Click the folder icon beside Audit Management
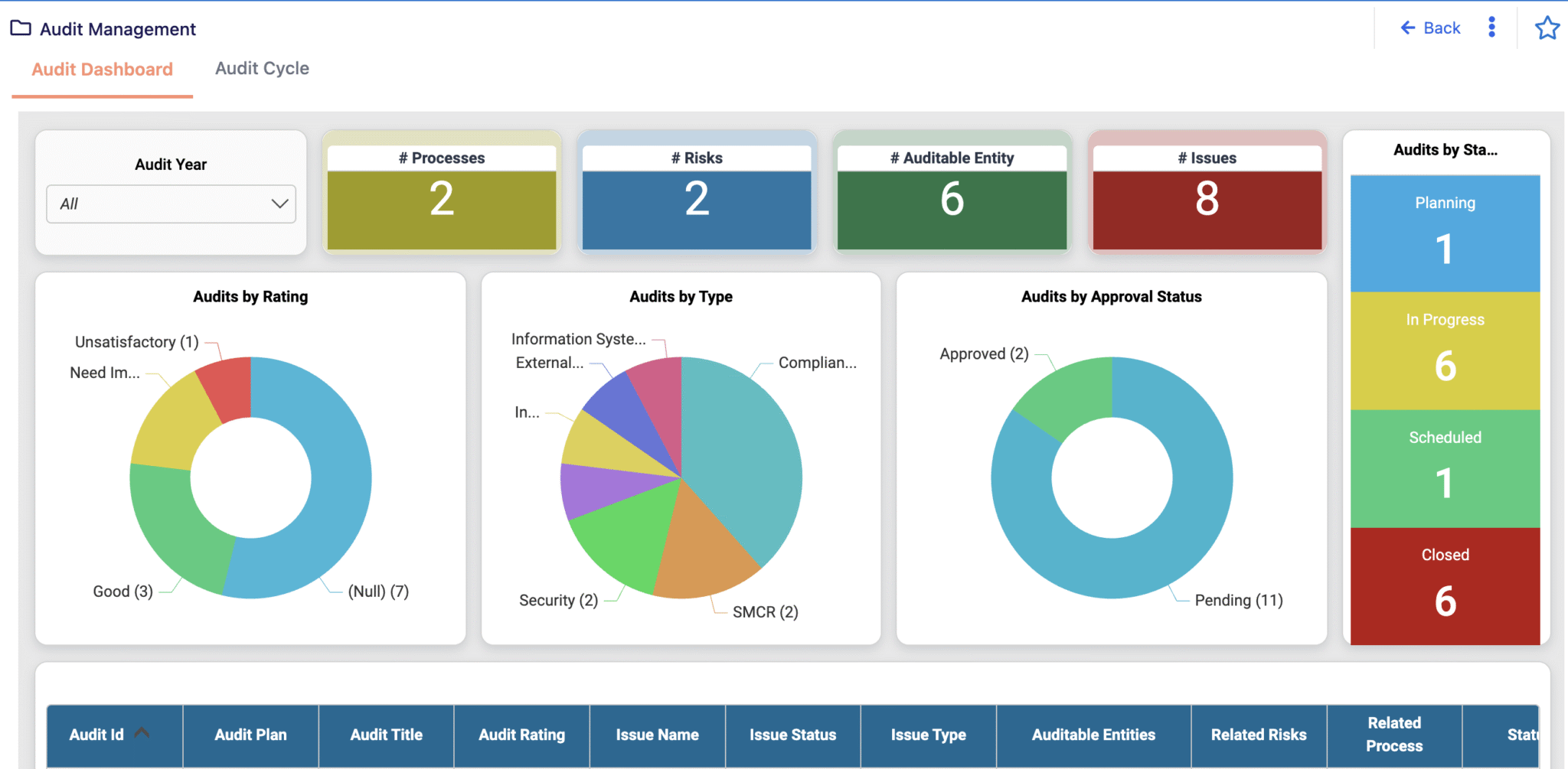The image size is (1568, 769). [18, 28]
